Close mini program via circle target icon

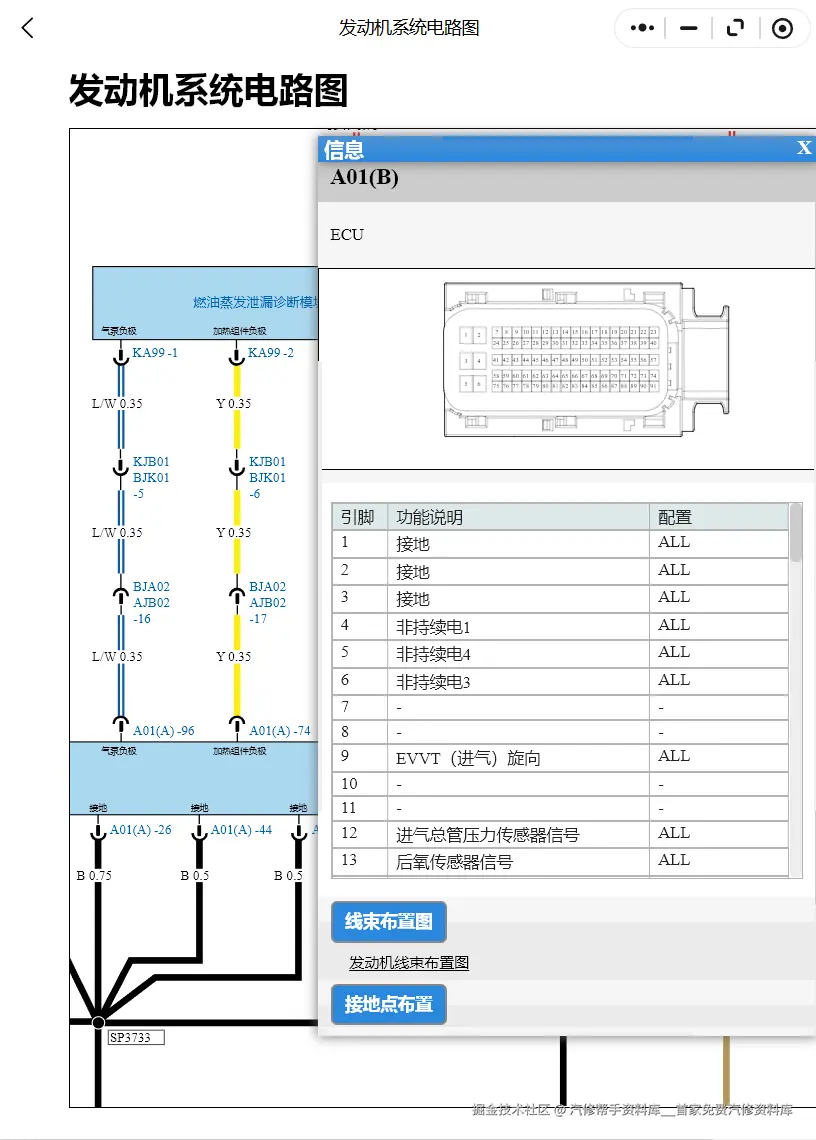pos(783,28)
